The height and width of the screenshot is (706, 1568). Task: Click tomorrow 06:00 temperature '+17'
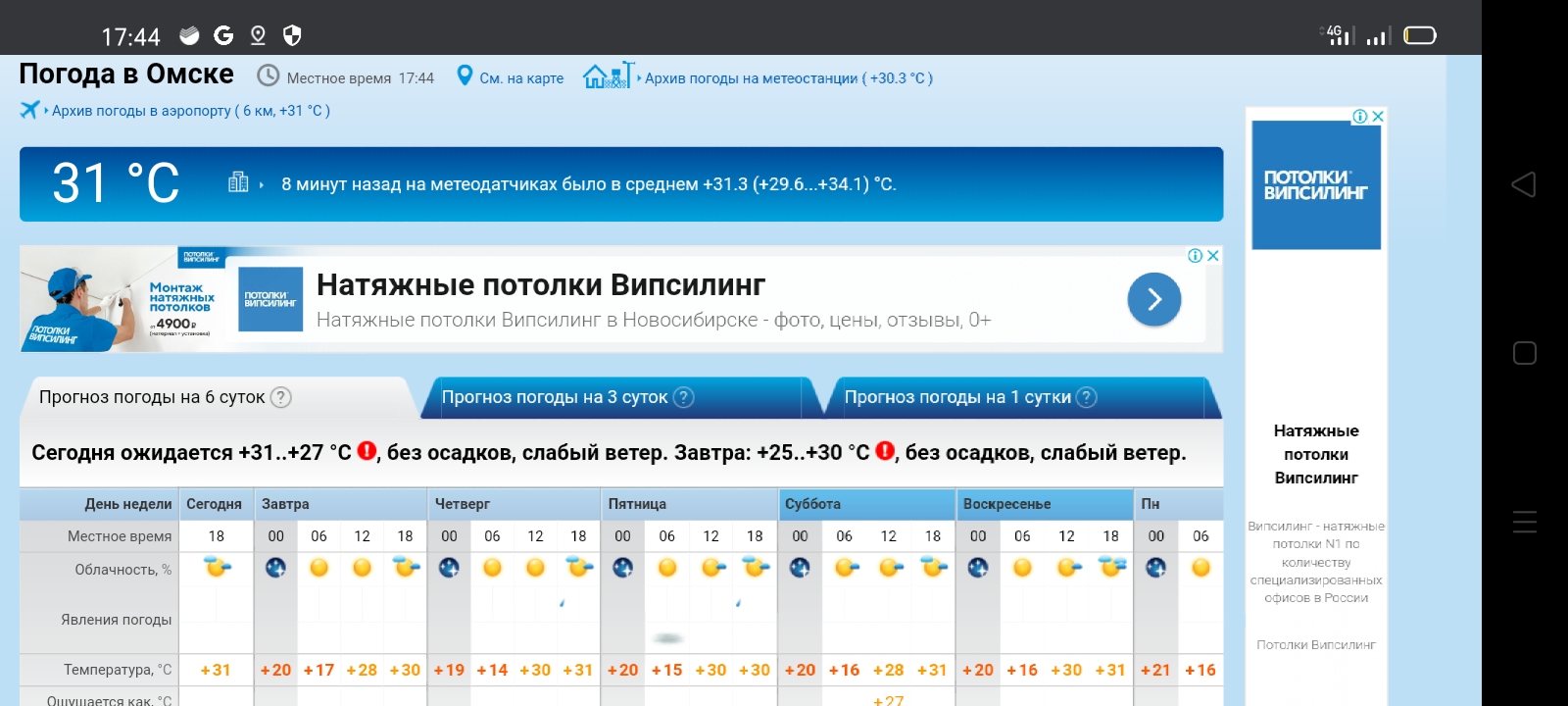tap(318, 670)
